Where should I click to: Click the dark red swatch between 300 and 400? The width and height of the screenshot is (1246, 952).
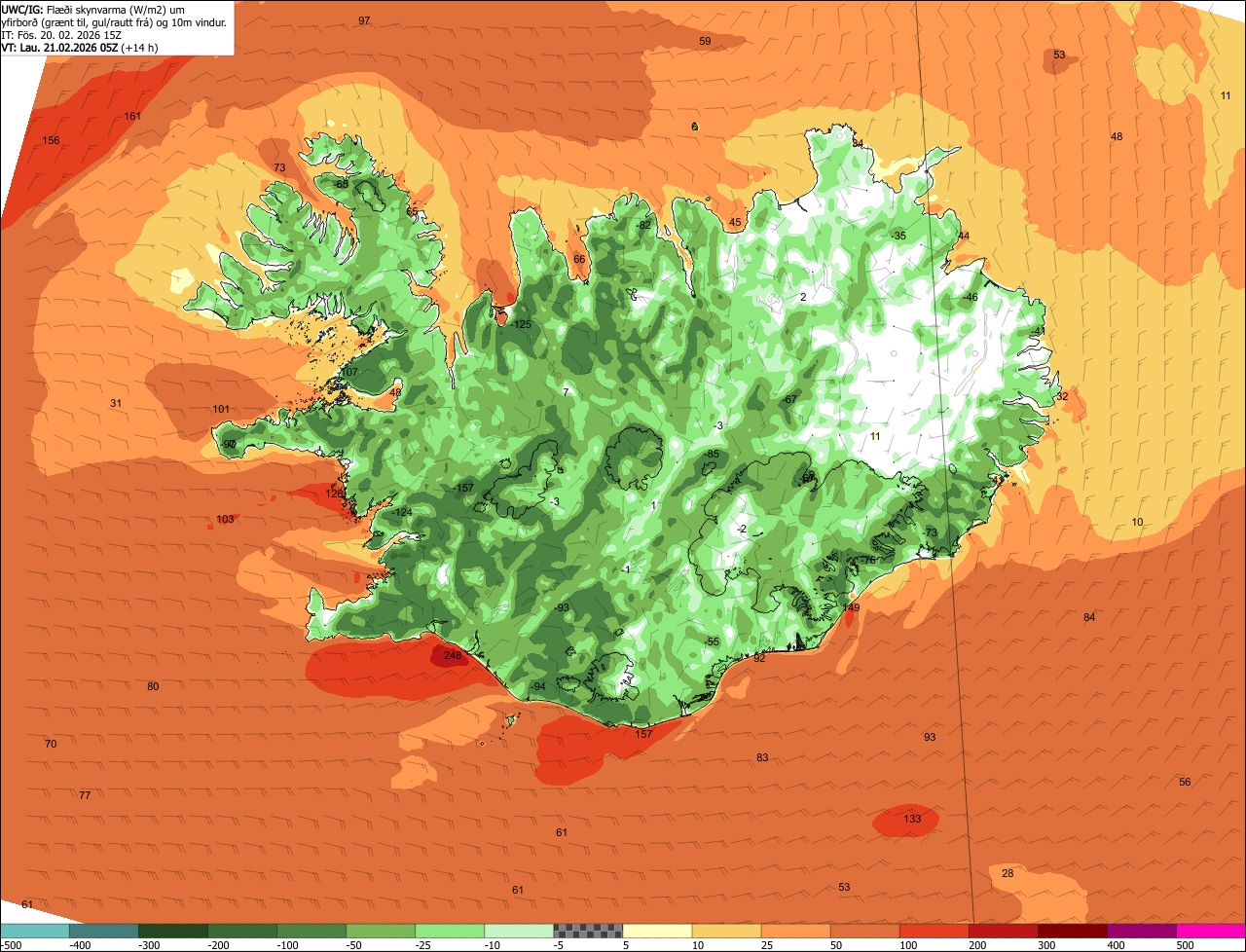1072,931
